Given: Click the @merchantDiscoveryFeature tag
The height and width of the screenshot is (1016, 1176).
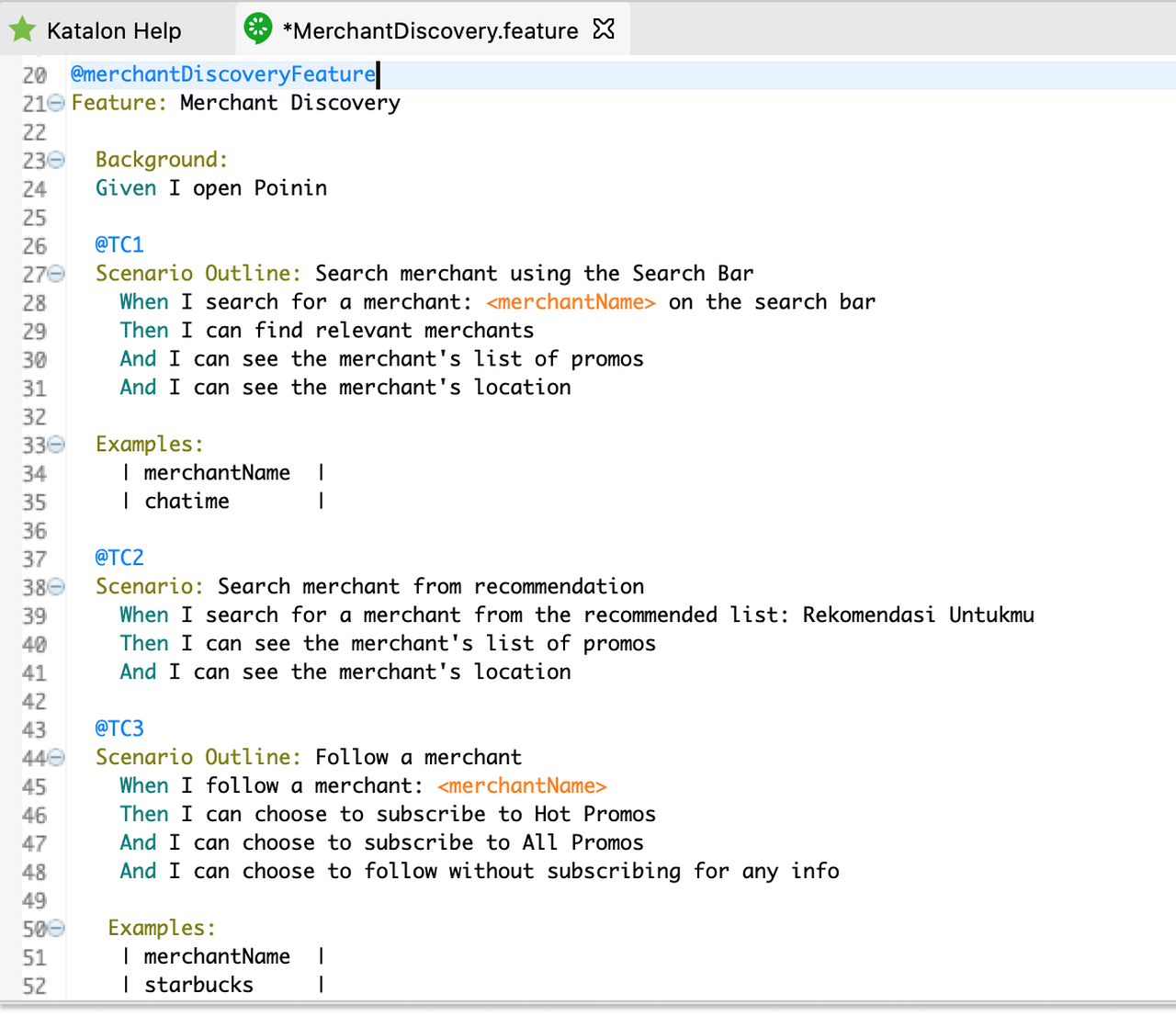Looking at the screenshot, I should click(x=223, y=74).
